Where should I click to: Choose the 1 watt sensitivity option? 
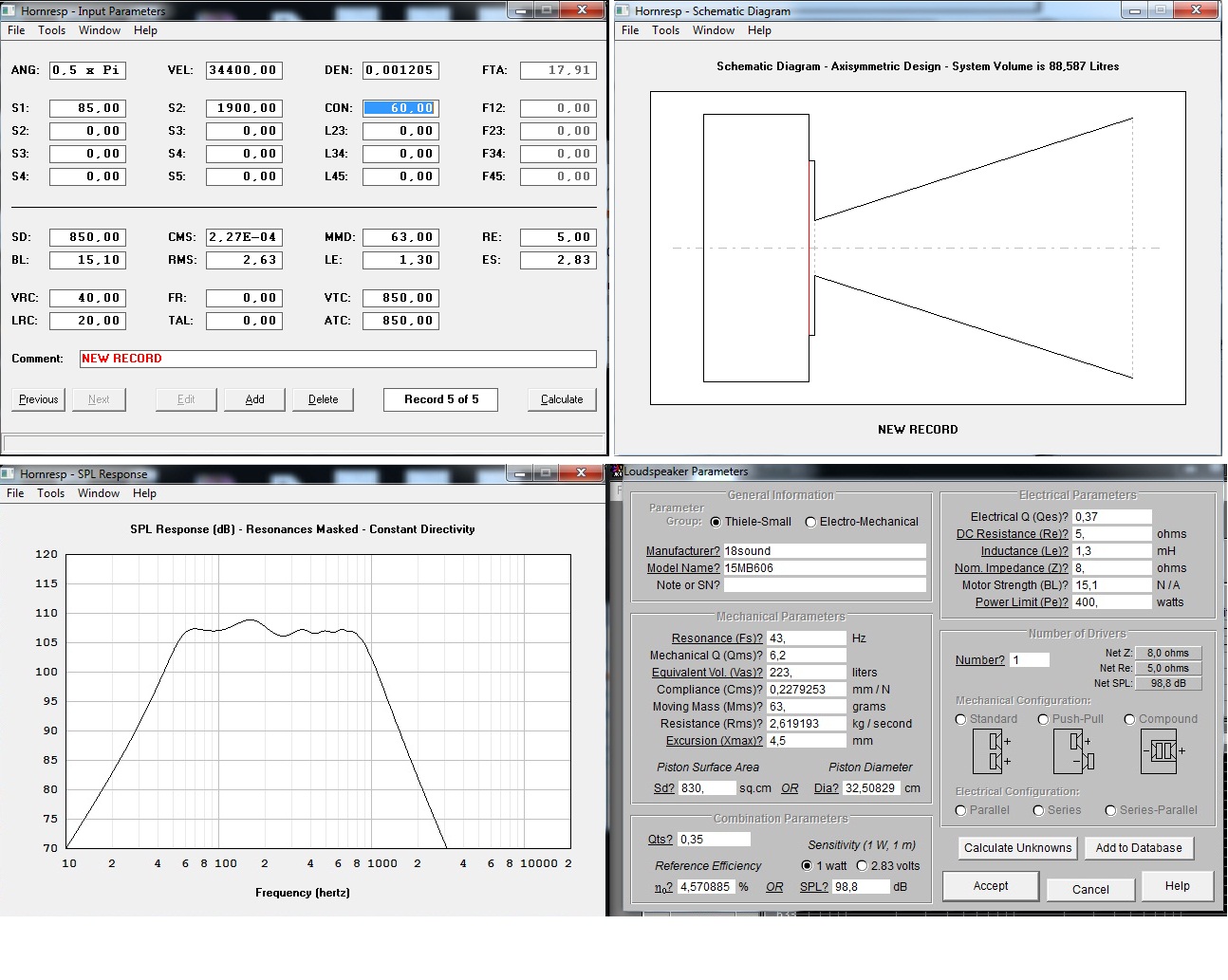807,865
